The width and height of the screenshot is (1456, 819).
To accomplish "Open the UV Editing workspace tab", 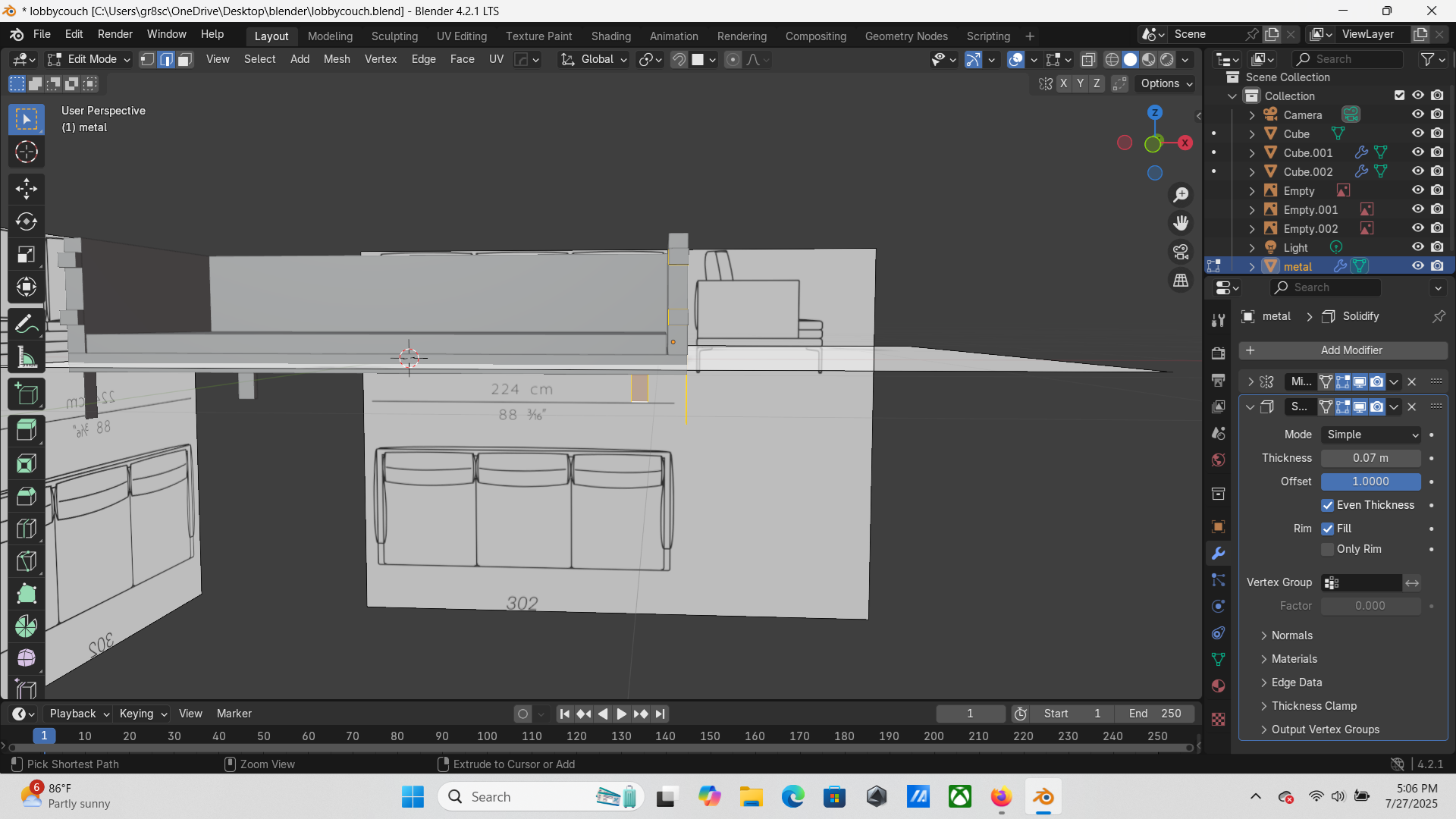I will tap(461, 36).
